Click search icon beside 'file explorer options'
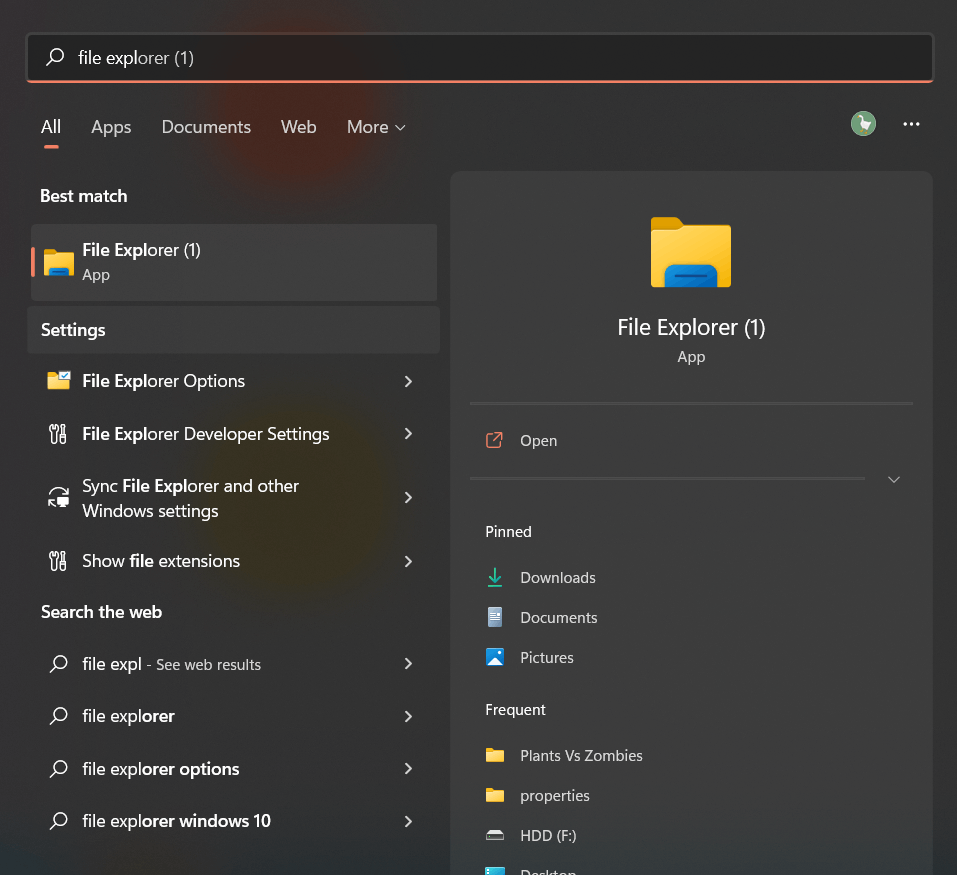The image size is (957, 875). point(59,768)
